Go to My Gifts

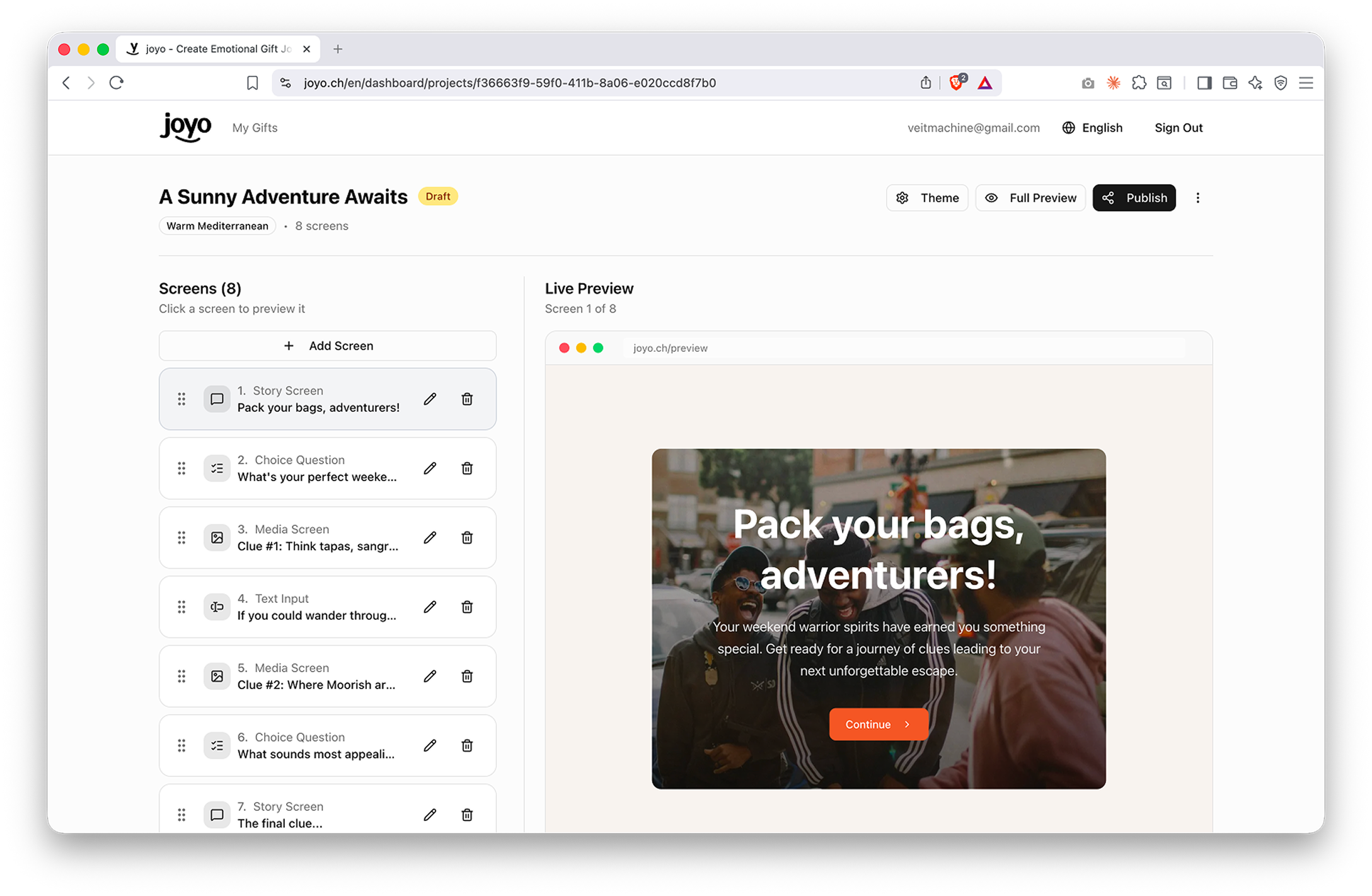(x=255, y=127)
